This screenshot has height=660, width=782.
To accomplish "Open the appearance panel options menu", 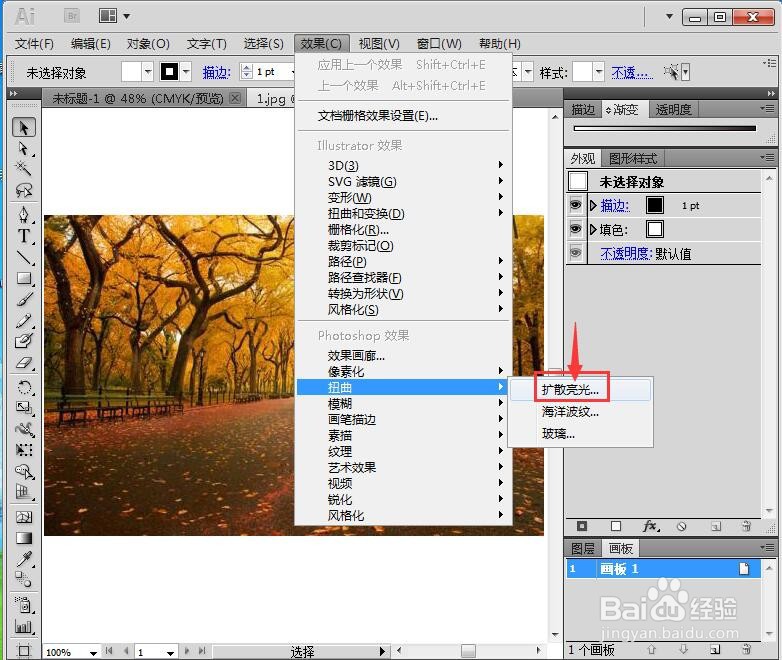I will click(768, 158).
